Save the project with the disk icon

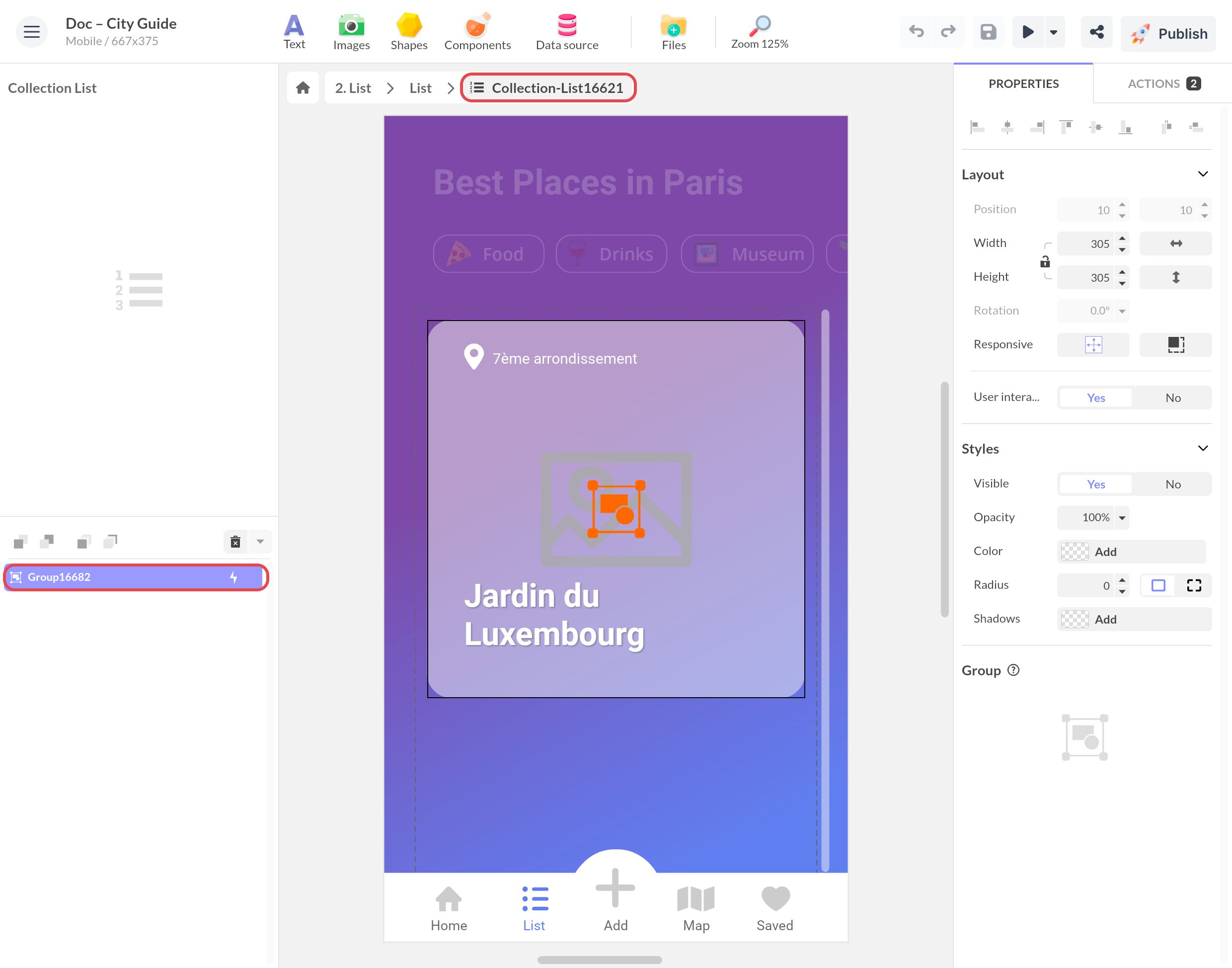(x=989, y=32)
